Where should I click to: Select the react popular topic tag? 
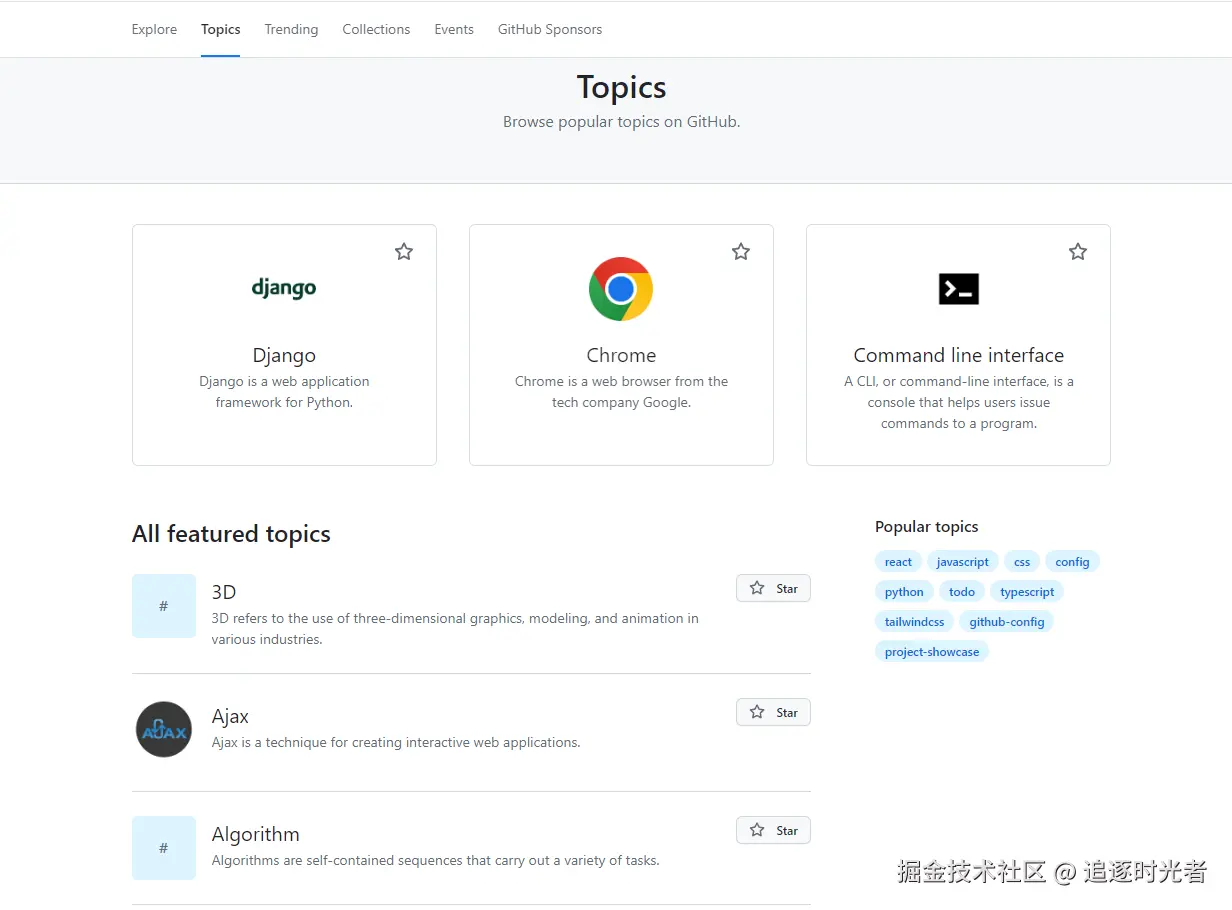click(x=898, y=562)
